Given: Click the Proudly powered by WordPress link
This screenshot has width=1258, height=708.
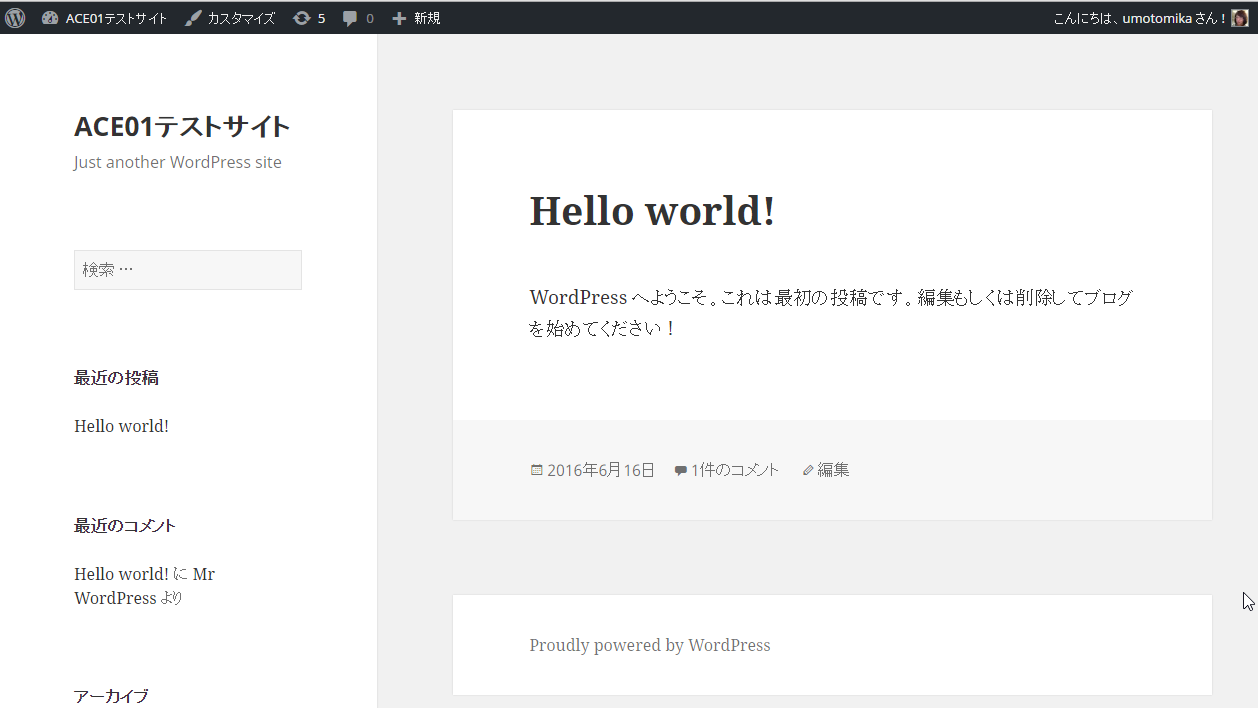Looking at the screenshot, I should point(650,646).
